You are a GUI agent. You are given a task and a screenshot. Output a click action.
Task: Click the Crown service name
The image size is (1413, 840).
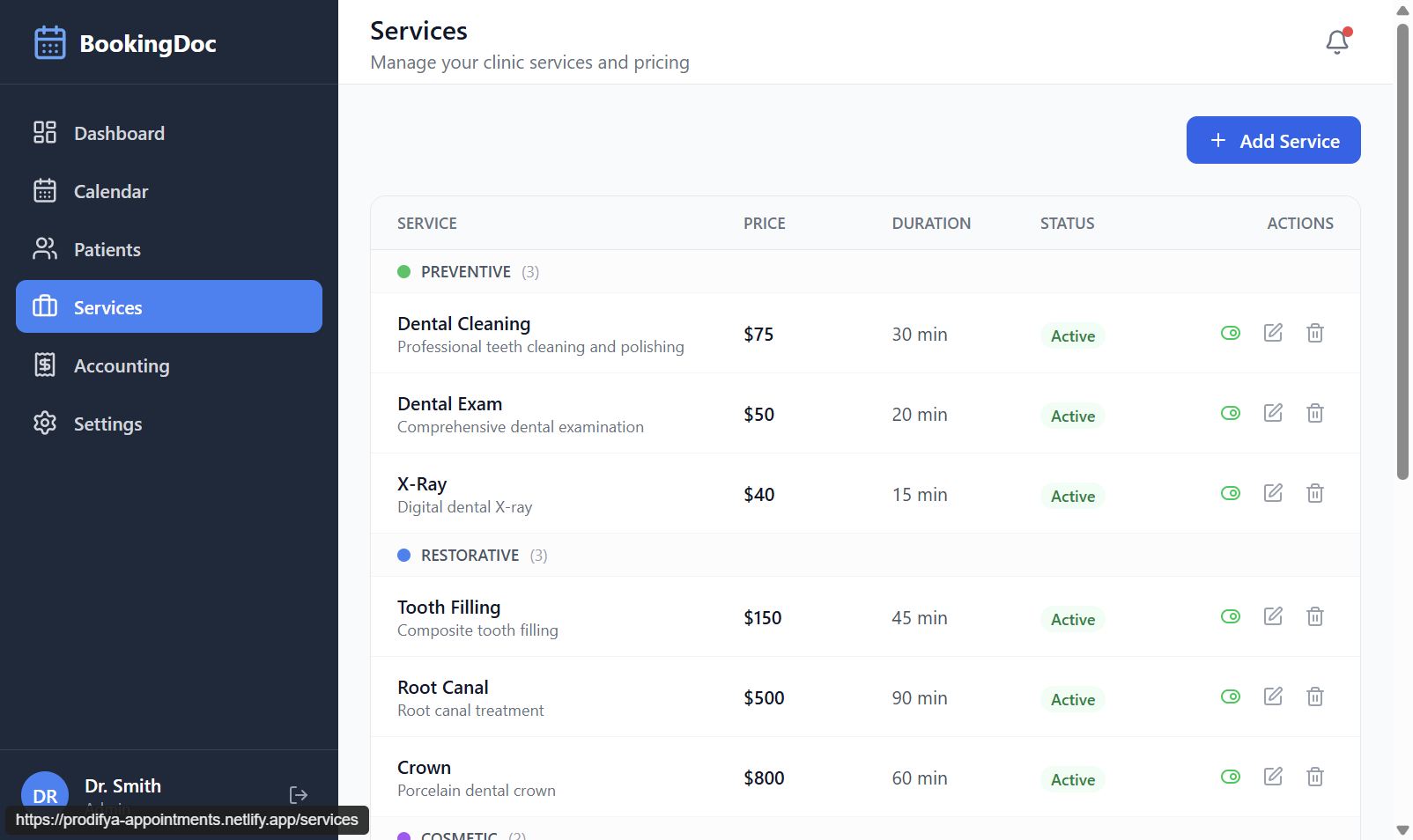[x=424, y=767]
